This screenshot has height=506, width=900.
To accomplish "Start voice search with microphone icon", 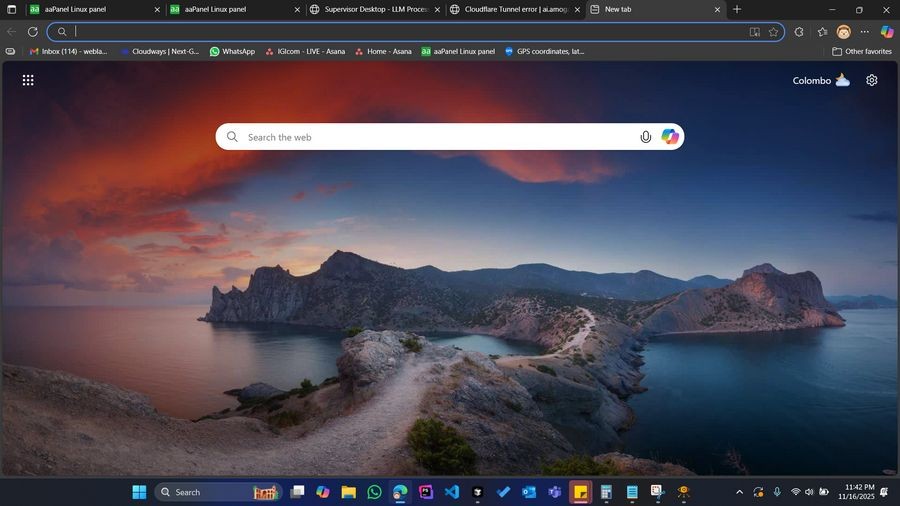I will click(646, 137).
